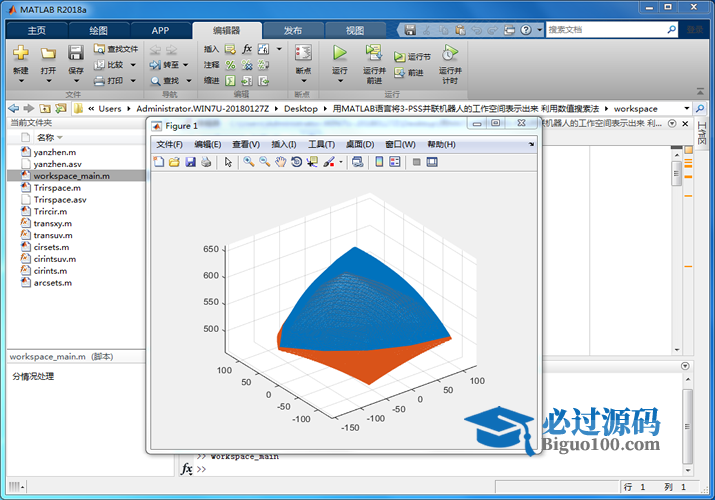Click Figure 1 New Figure icon
715x500 pixels.
159,162
